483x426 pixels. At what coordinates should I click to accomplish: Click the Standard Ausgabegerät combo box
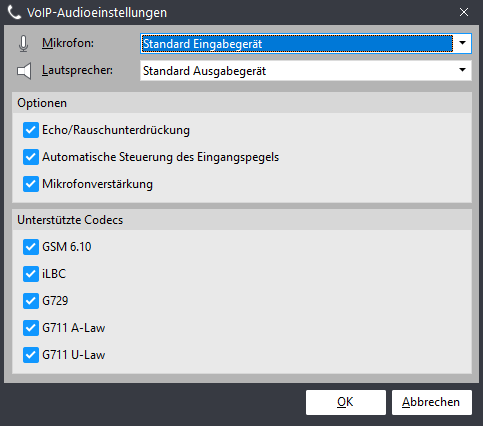306,70
